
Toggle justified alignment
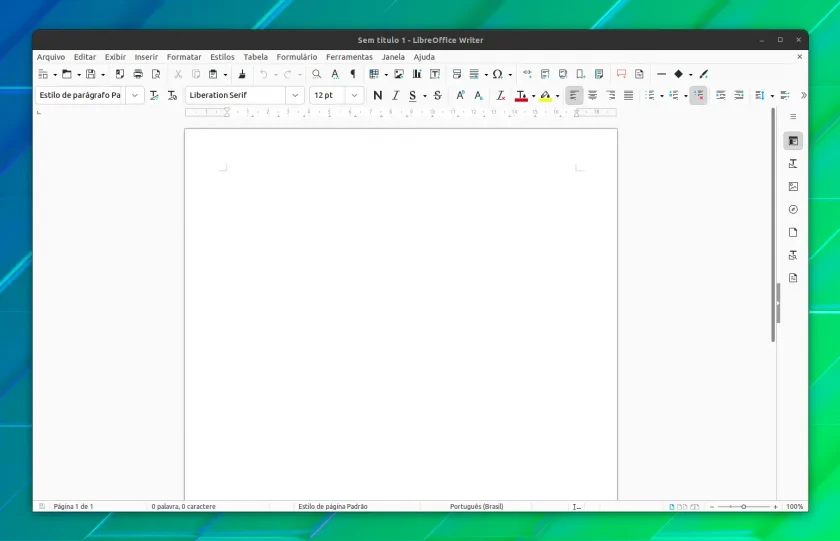click(x=628, y=95)
